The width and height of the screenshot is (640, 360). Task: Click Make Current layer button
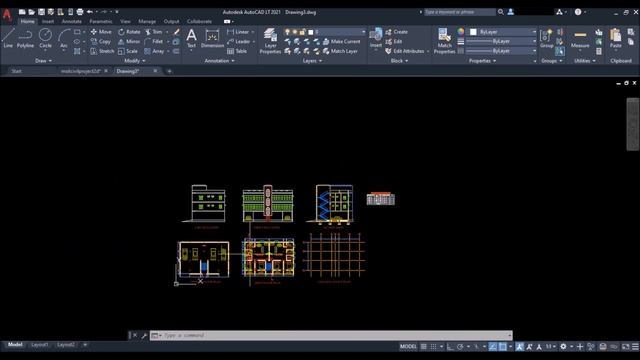[342, 42]
